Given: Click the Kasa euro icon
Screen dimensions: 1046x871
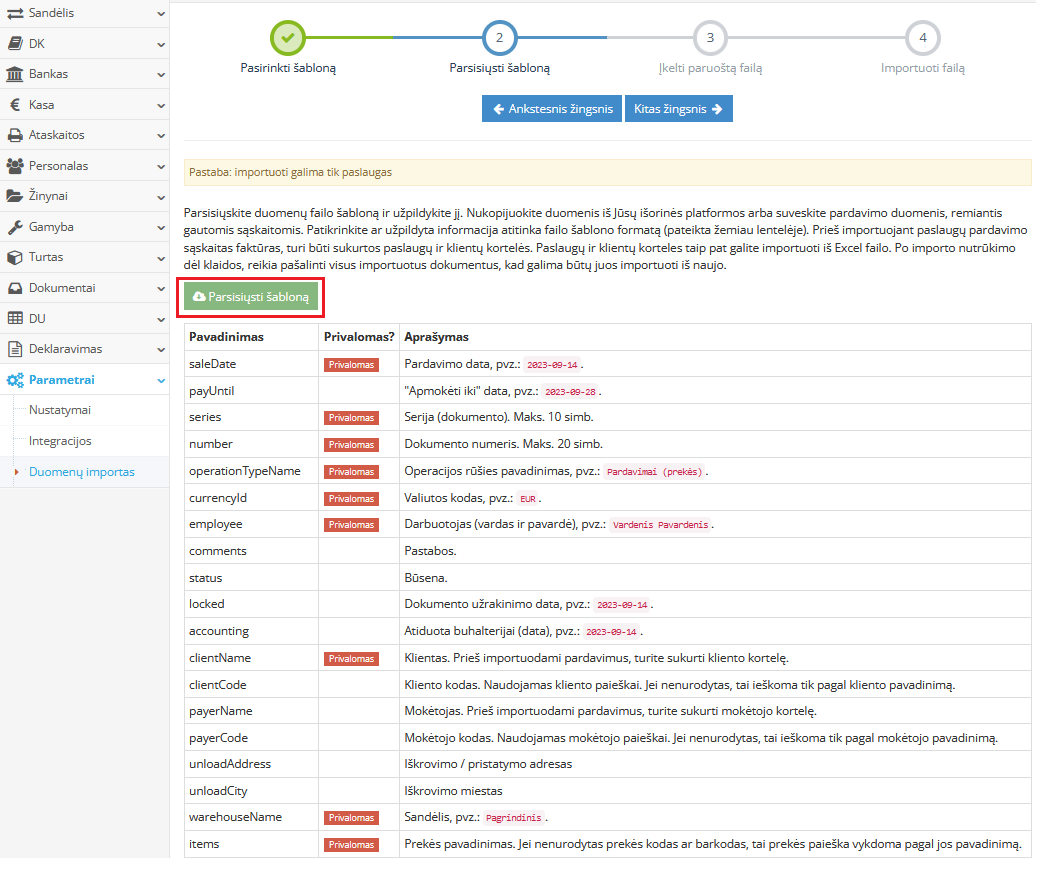Looking at the screenshot, I should pos(15,105).
